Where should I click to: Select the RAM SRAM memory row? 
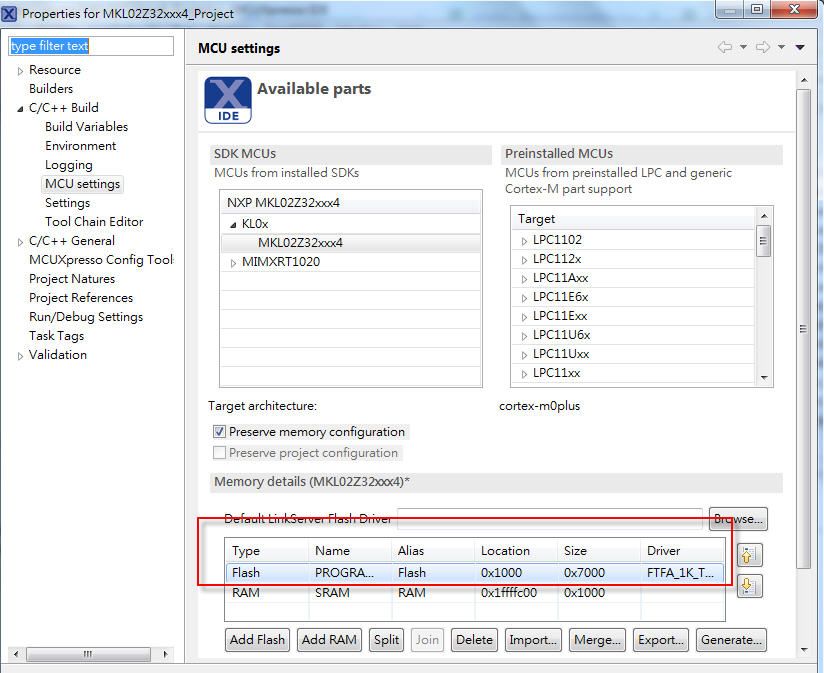[475, 593]
